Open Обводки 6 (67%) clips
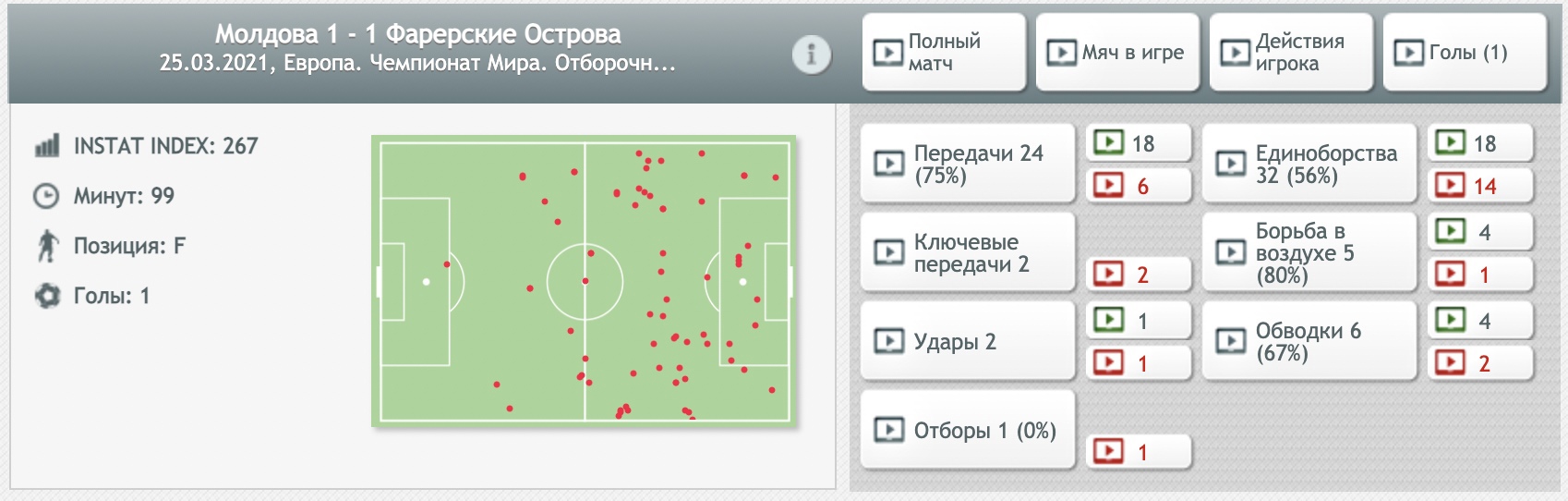This screenshot has width=1568, height=501. (1309, 341)
